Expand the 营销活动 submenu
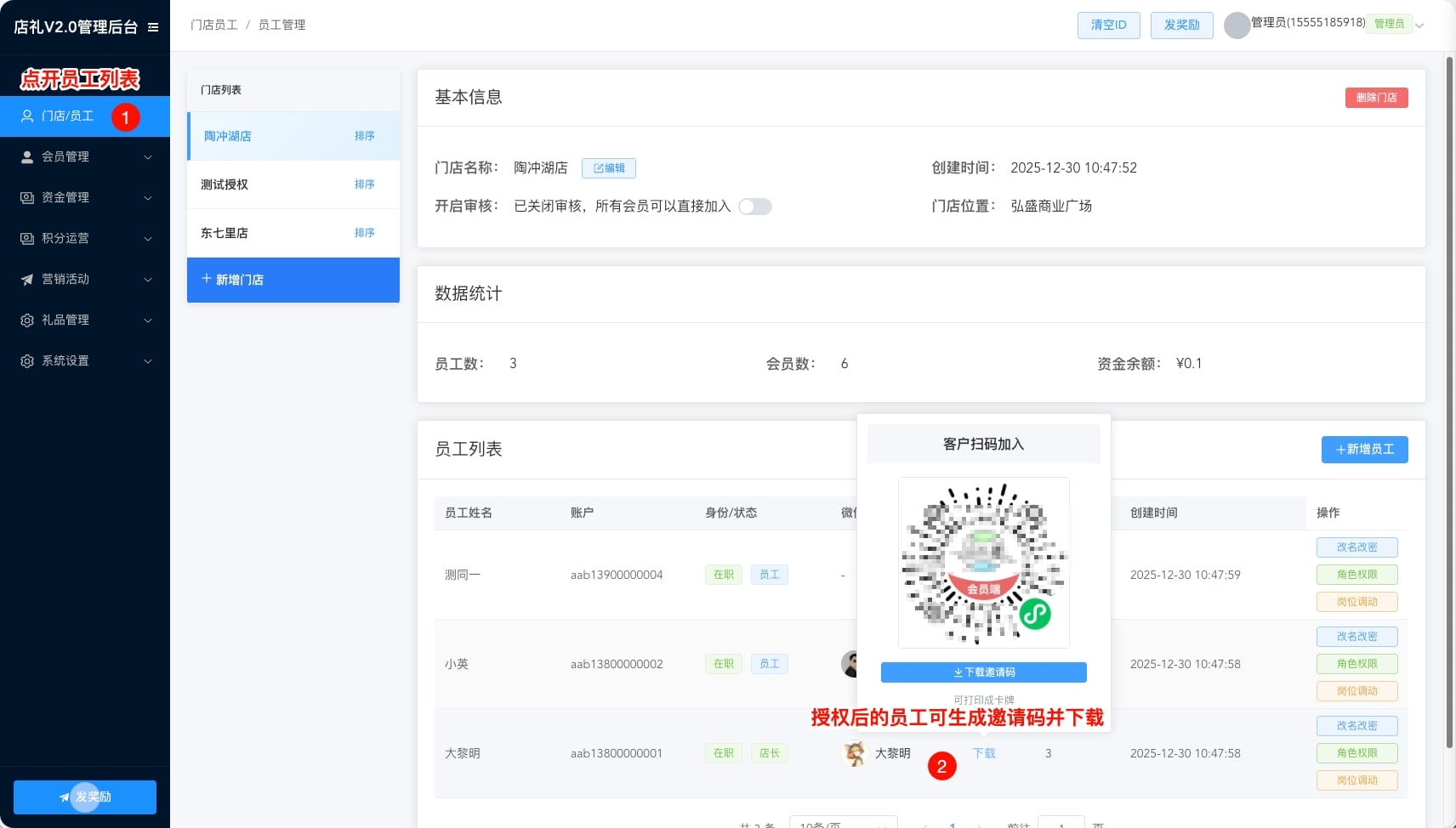Screen dimensions: 1456x828 [85, 280]
